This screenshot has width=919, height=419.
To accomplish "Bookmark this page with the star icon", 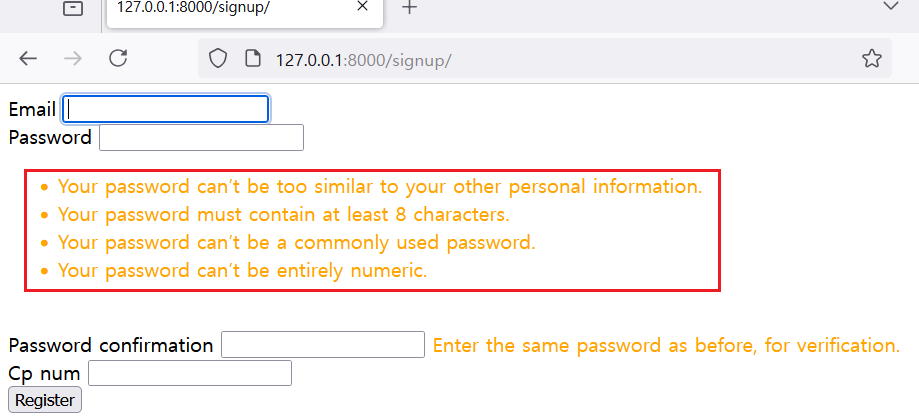I will click(x=871, y=59).
